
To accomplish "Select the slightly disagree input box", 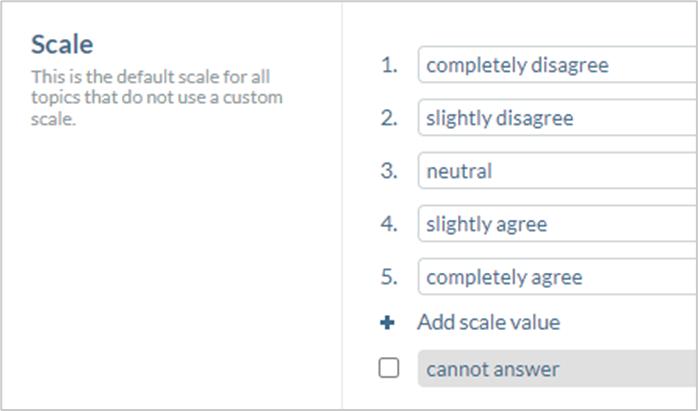I will [x=557, y=118].
